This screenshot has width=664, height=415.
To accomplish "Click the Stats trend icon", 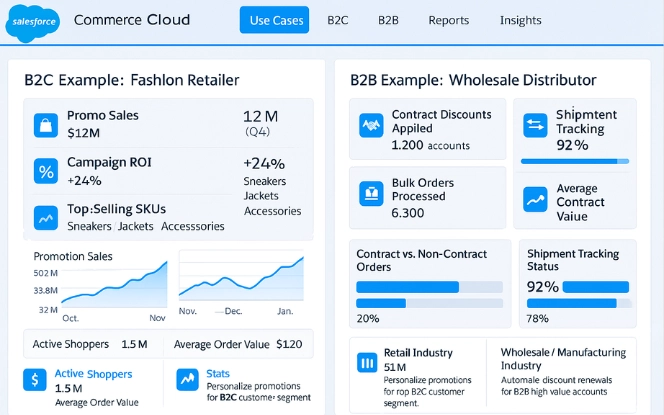I will 187,380.
